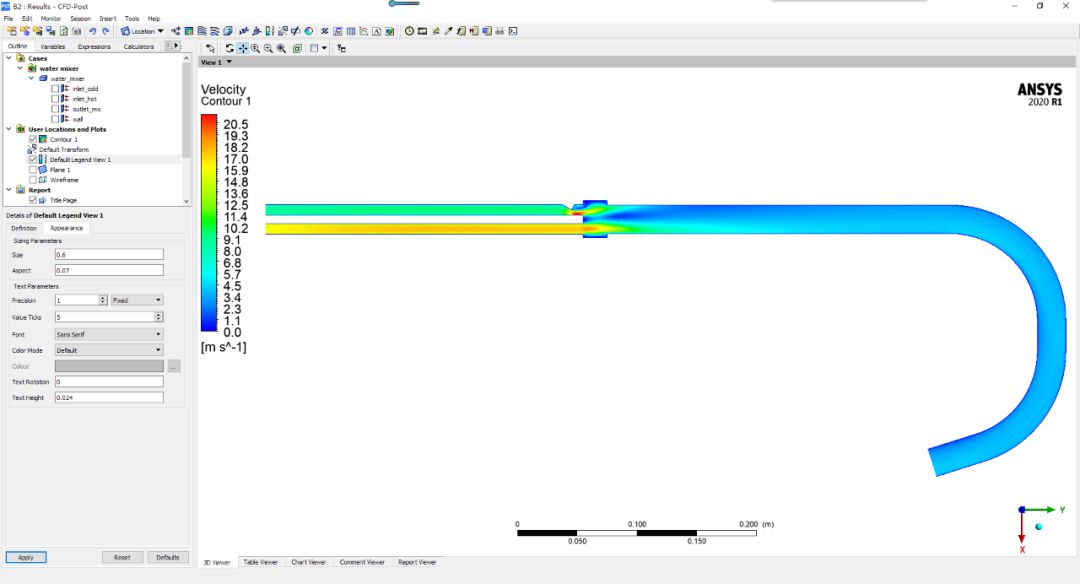1080x584 pixels.
Task: Open the Insert menu
Action: [107, 19]
